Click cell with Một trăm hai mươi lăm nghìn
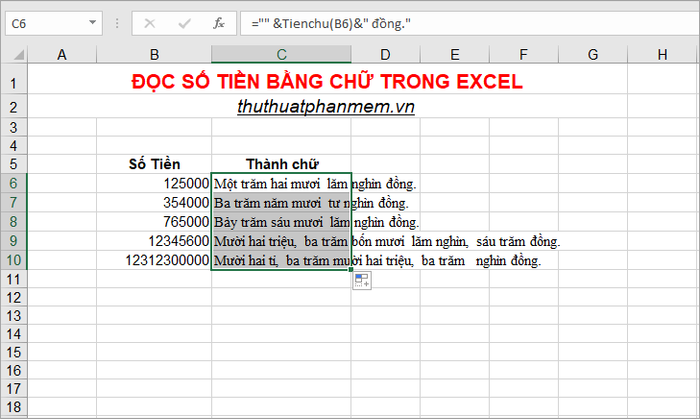This screenshot has width=700, height=419. click(281, 183)
